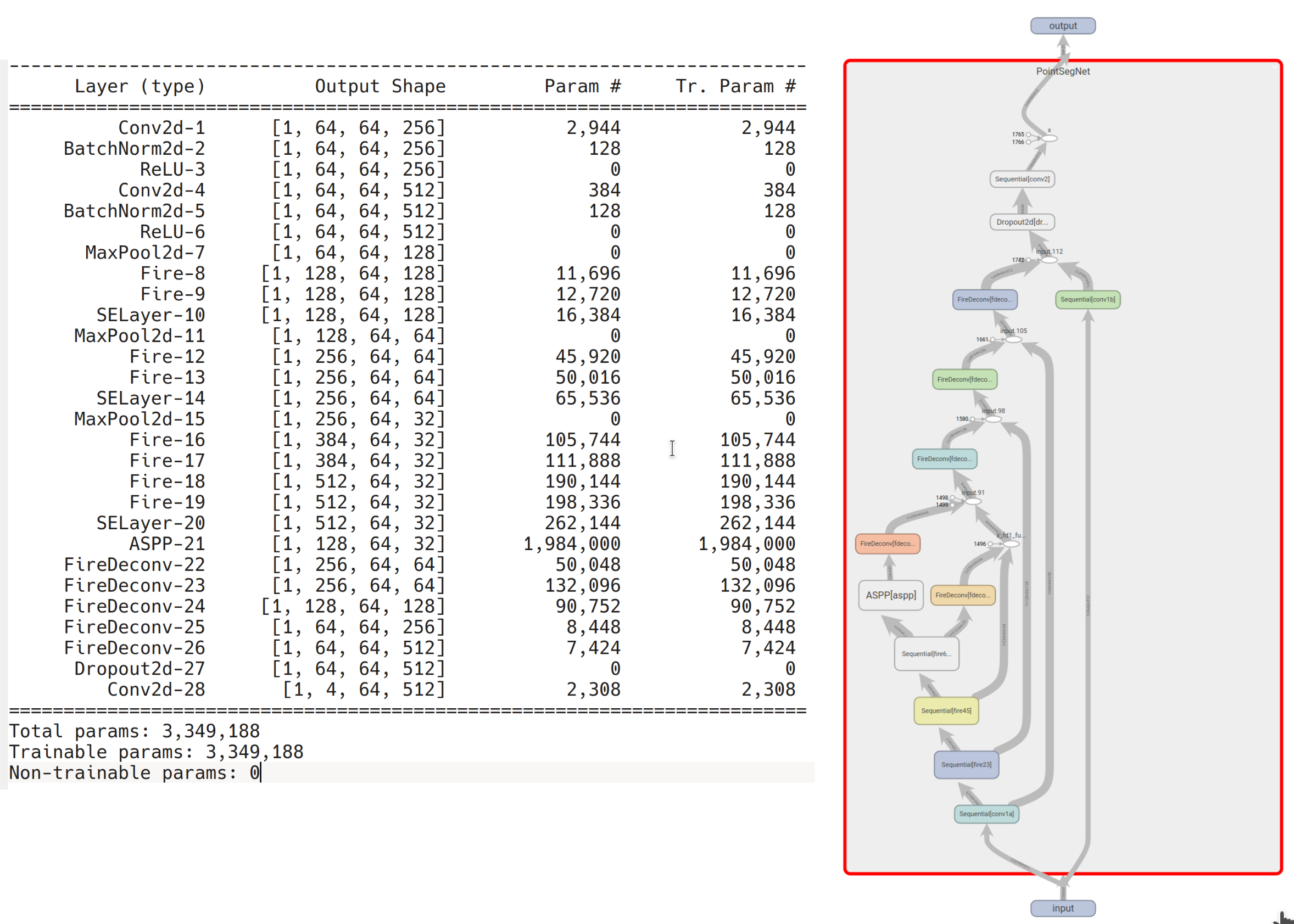The width and height of the screenshot is (1294, 924).
Task: Click the Fire-16 layer name
Action: click(168, 440)
